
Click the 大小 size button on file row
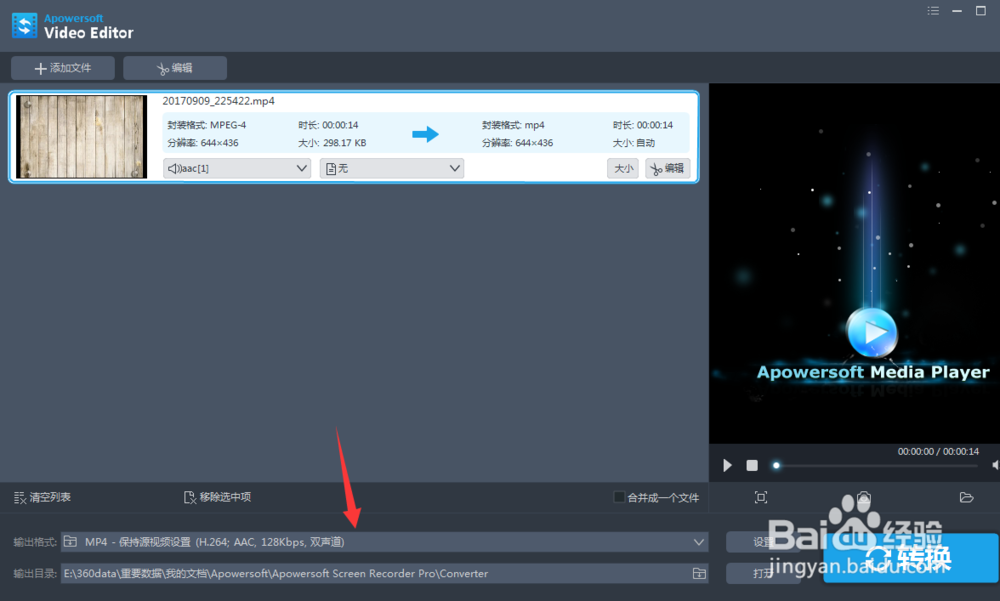(x=622, y=168)
